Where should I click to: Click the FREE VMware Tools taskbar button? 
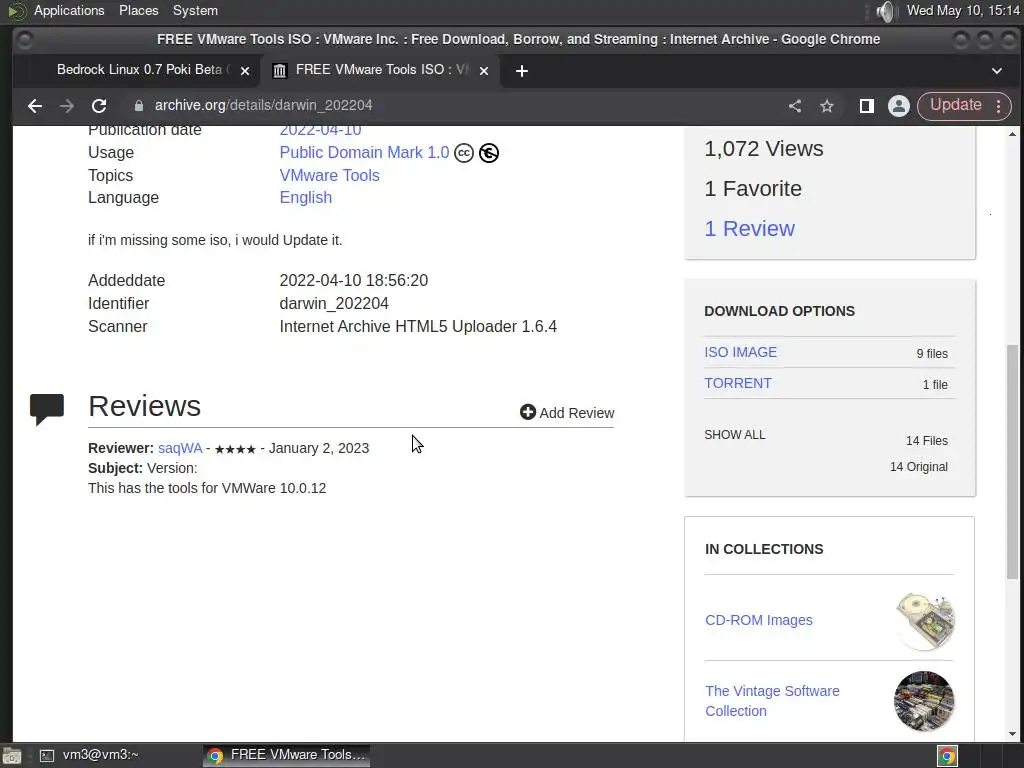[x=287, y=755]
